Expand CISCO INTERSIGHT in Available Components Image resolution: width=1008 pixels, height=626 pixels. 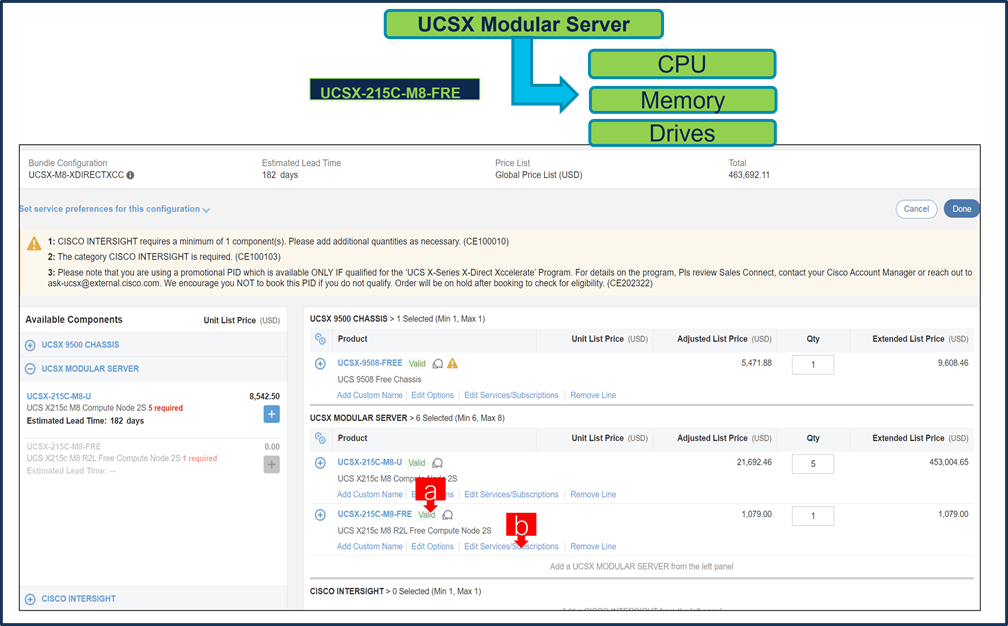pyautogui.click(x=30, y=599)
